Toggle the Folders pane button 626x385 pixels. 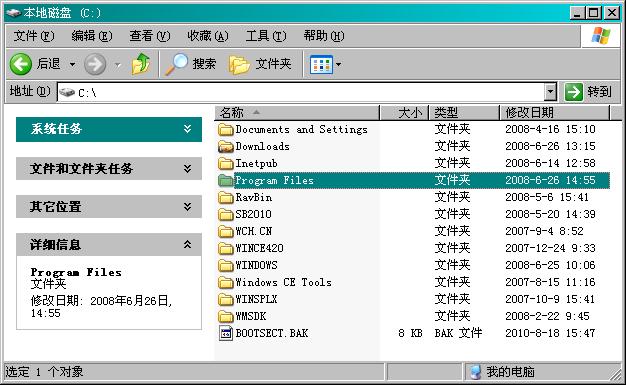click(x=260, y=64)
